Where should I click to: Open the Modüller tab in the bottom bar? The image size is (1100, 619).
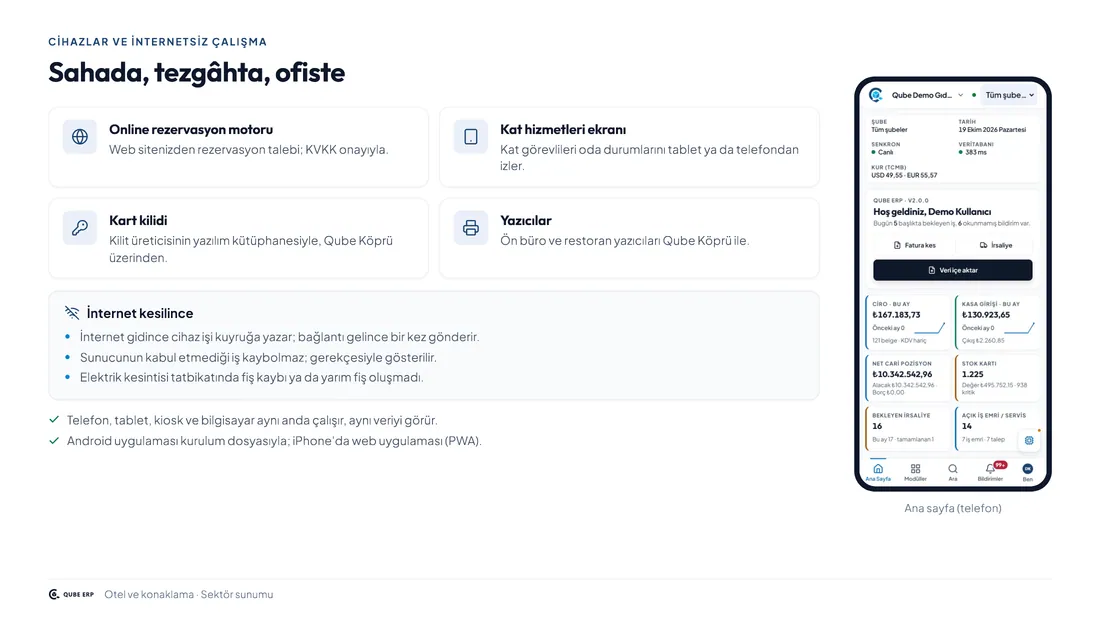coord(915,472)
